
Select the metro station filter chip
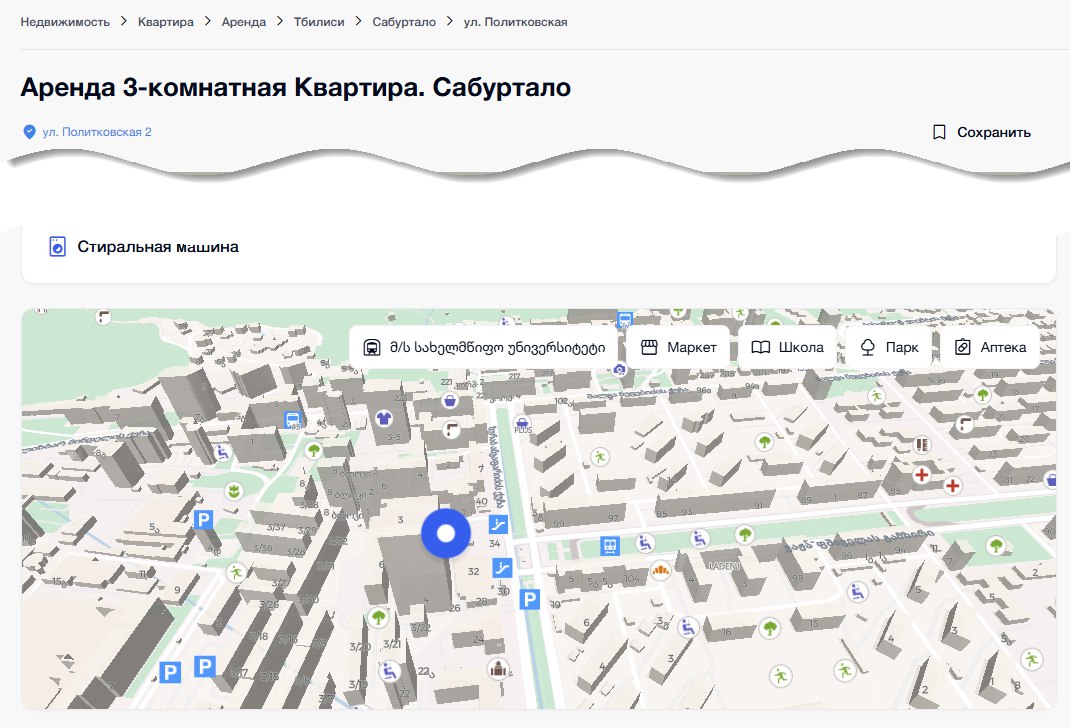click(x=485, y=348)
